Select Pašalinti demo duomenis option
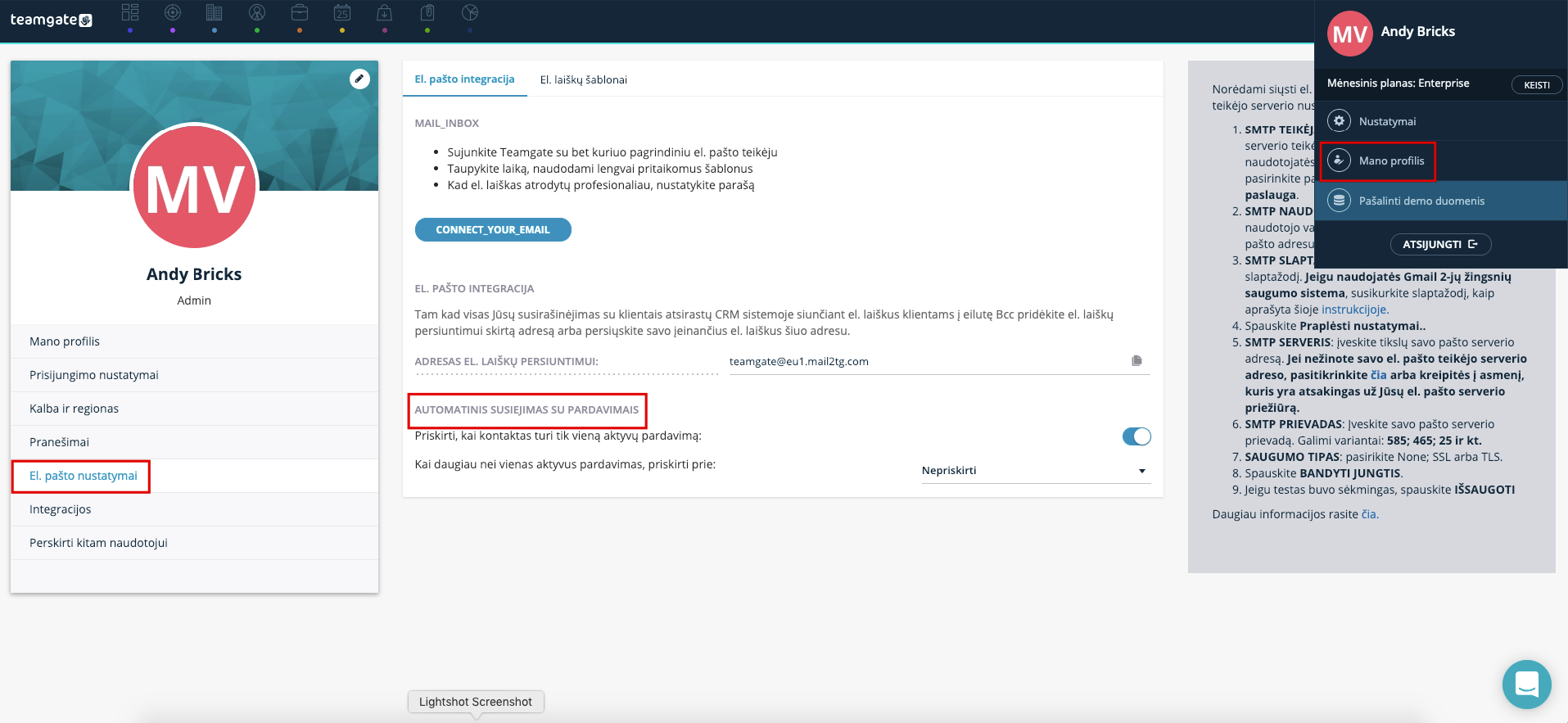Image resolution: width=1568 pixels, height=723 pixels. (x=1440, y=201)
